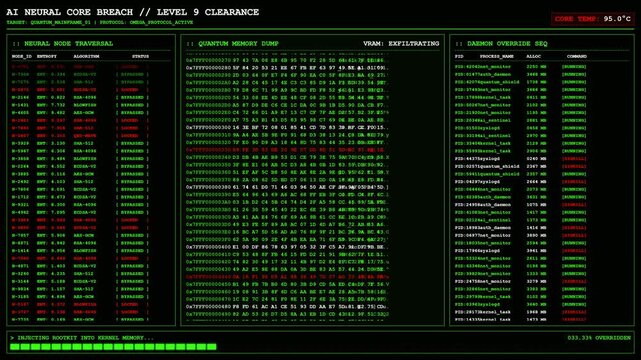The width and height of the screenshot is (641, 360).
Task: Select the '033.33% OVERRIDDEN' status text
Action: 599,338
